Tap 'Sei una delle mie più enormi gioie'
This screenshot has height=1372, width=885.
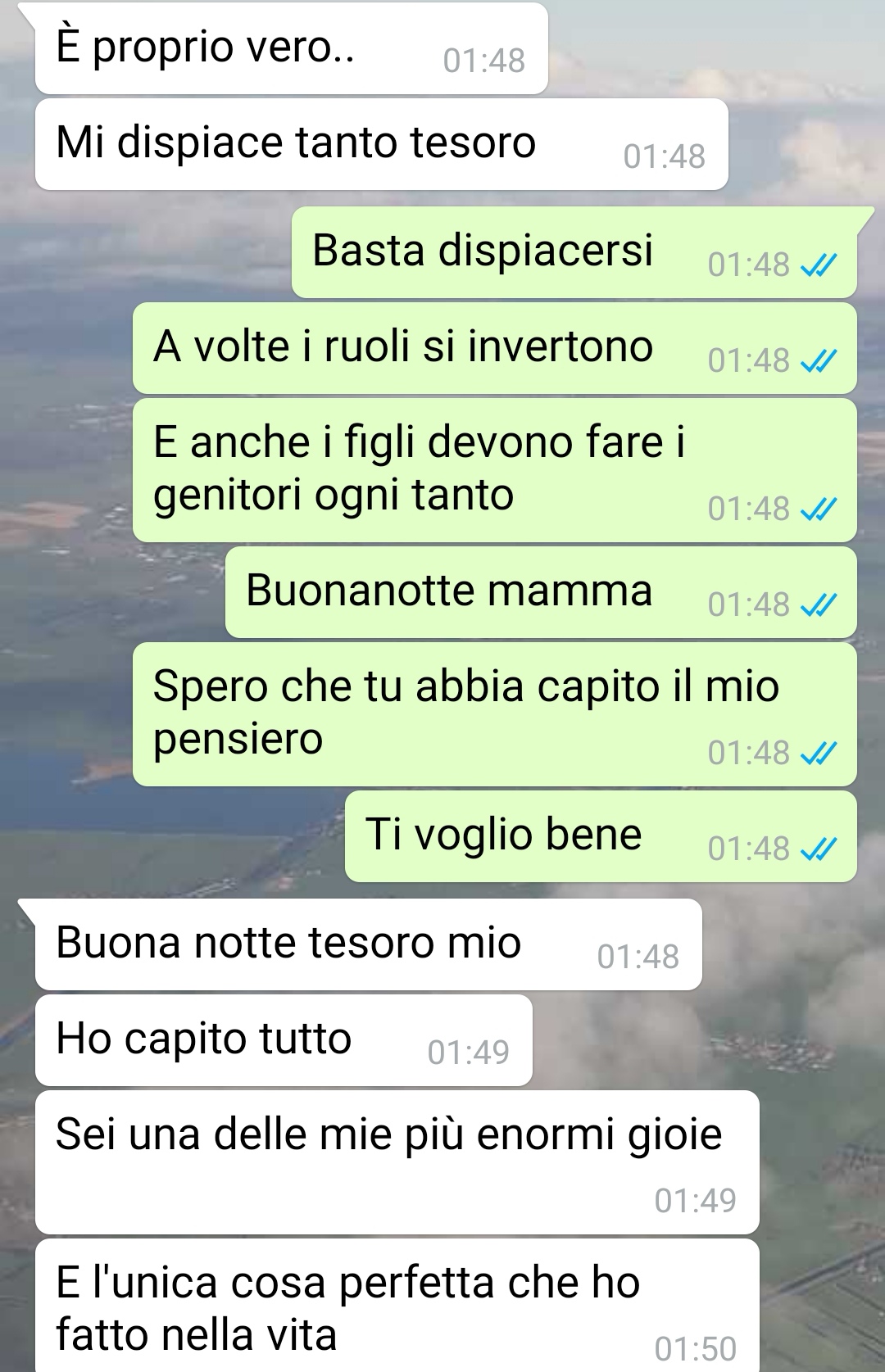[397, 1162]
